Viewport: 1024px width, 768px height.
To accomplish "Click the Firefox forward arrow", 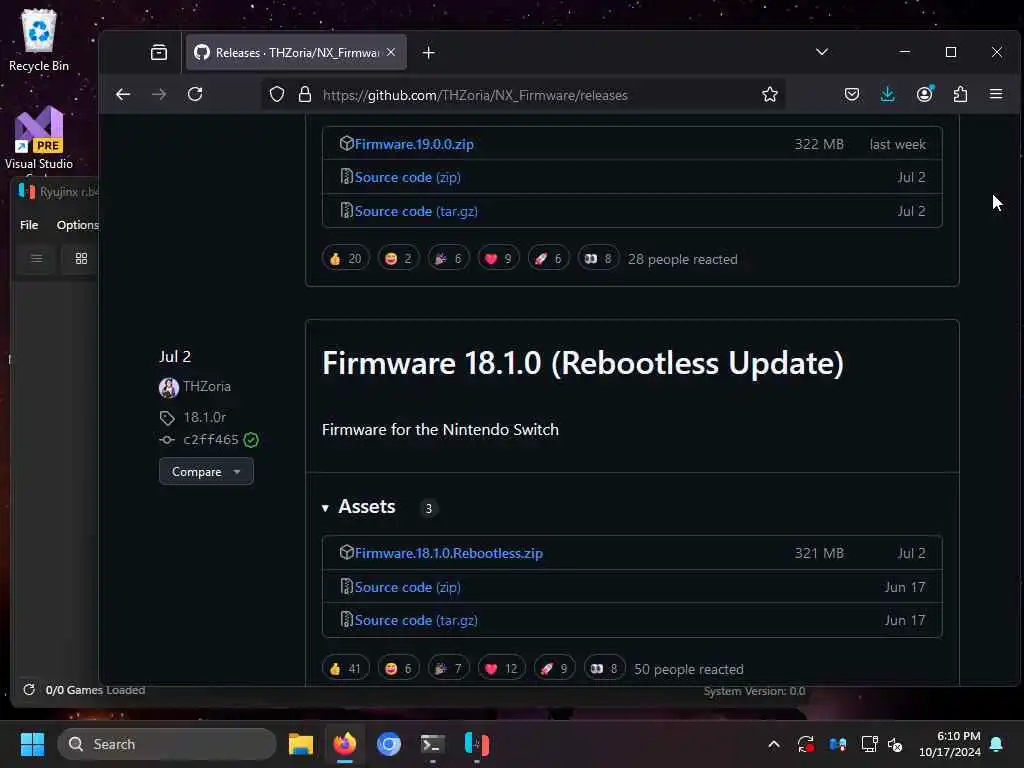I will coord(159,95).
